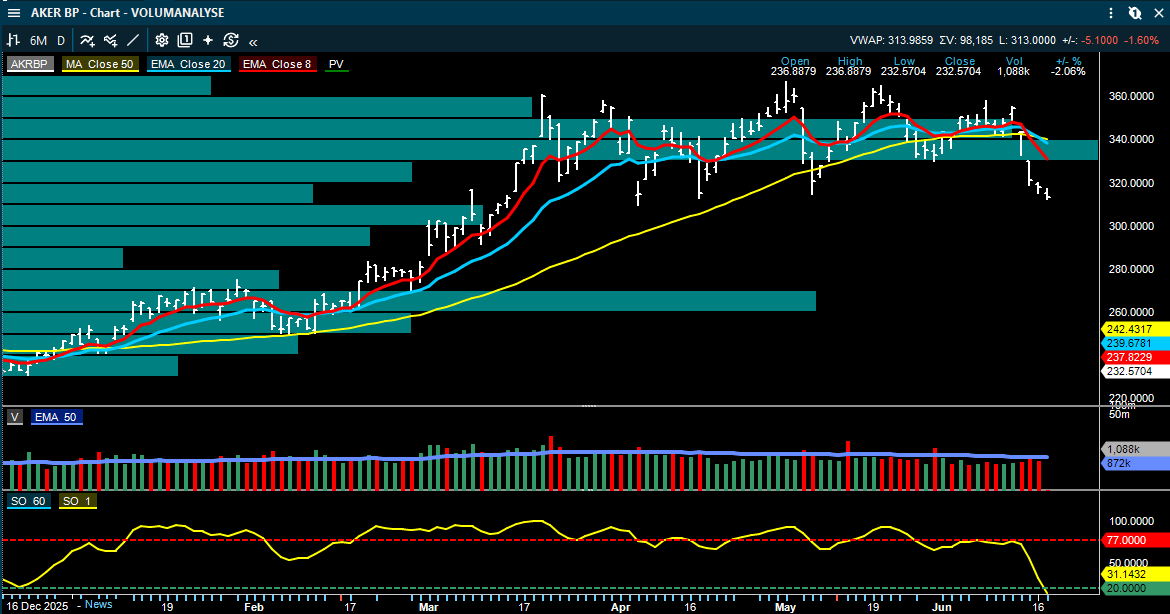The height and width of the screenshot is (614, 1170).
Task: Click the EMA 50 volume indicator label
Action: pyautogui.click(x=55, y=417)
